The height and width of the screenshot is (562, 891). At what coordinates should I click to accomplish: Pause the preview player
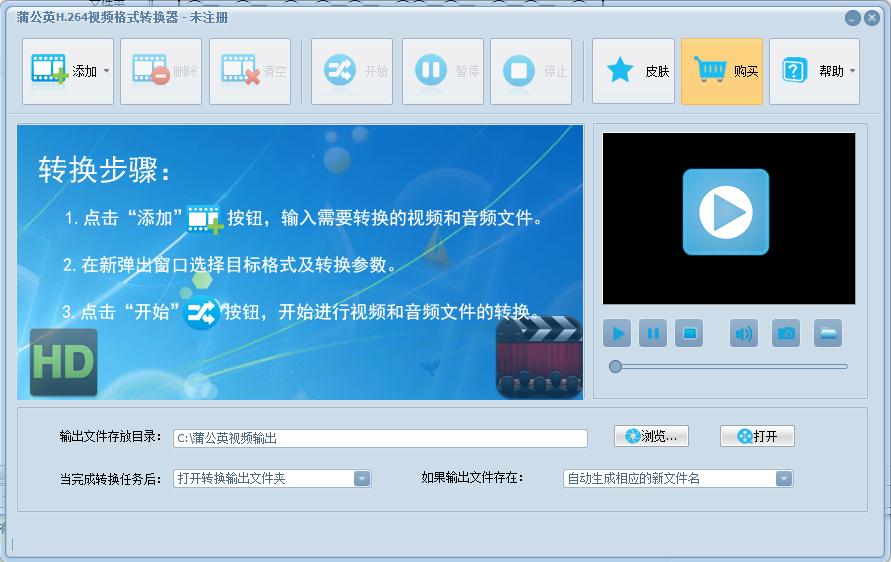pyautogui.click(x=653, y=333)
